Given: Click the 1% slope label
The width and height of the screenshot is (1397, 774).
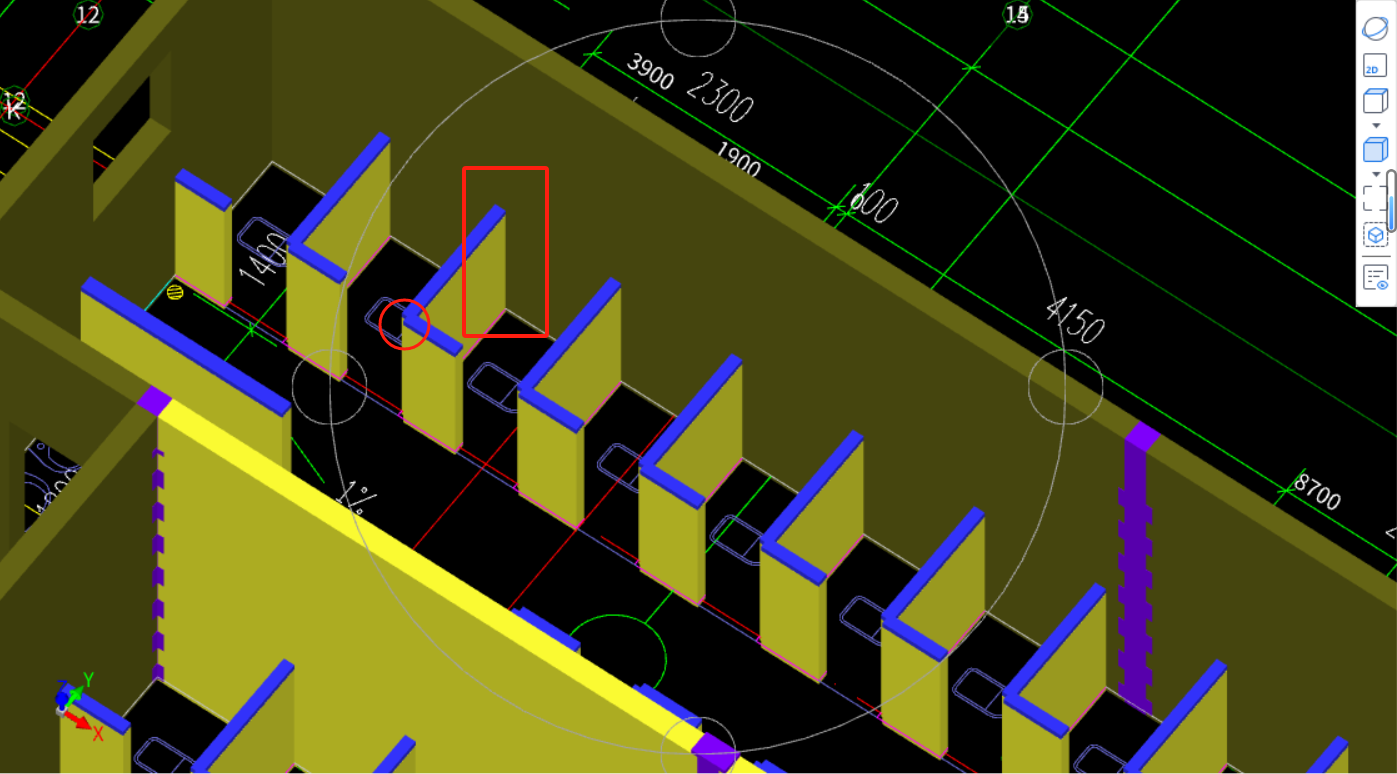Looking at the screenshot, I should 355,497.
